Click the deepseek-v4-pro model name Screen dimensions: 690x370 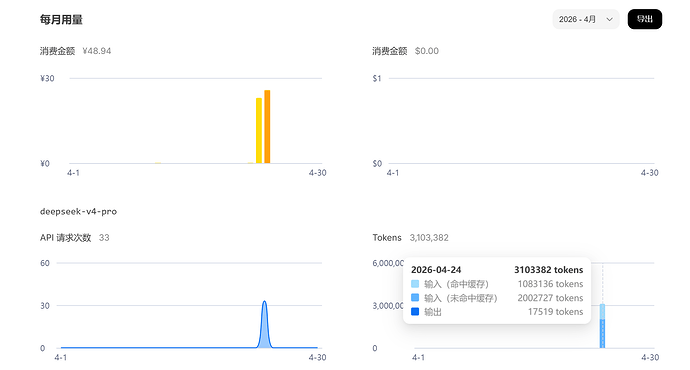click(78, 212)
